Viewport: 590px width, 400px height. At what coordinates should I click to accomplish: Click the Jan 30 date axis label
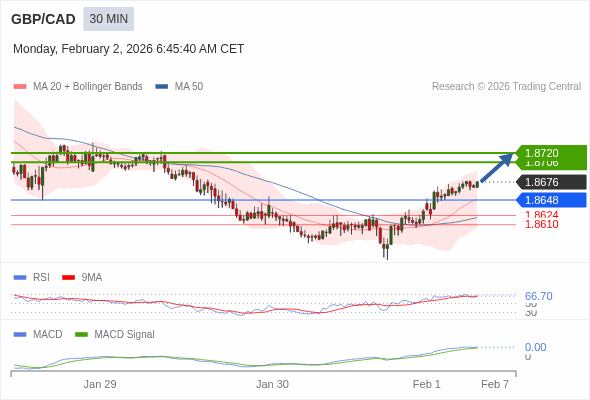[x=272, y=384]
